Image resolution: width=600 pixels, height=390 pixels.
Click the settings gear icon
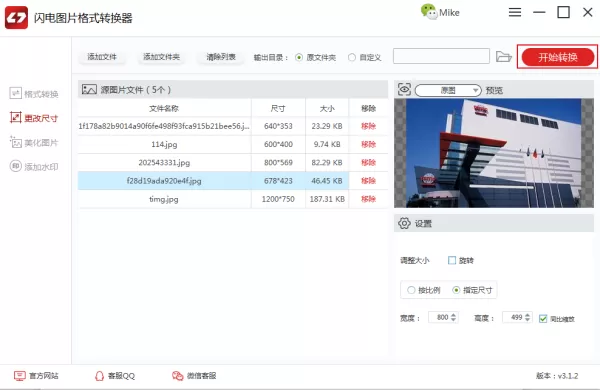point(404,223)
